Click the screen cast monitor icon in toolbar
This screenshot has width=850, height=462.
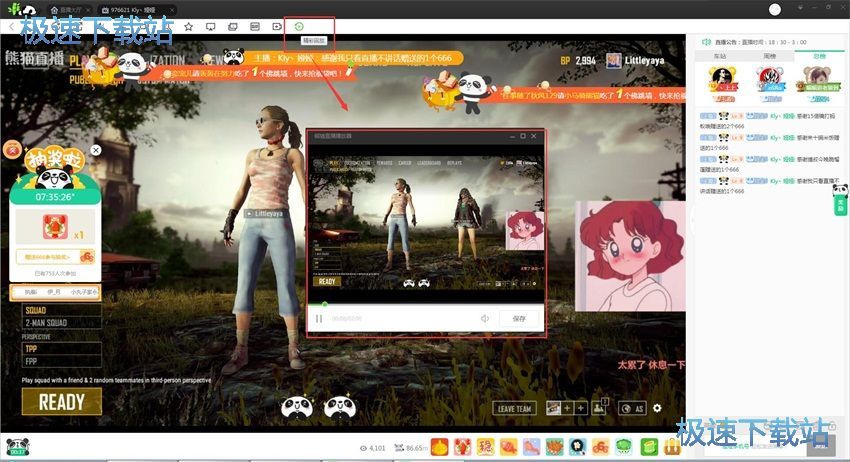click(x=210, y=27)
